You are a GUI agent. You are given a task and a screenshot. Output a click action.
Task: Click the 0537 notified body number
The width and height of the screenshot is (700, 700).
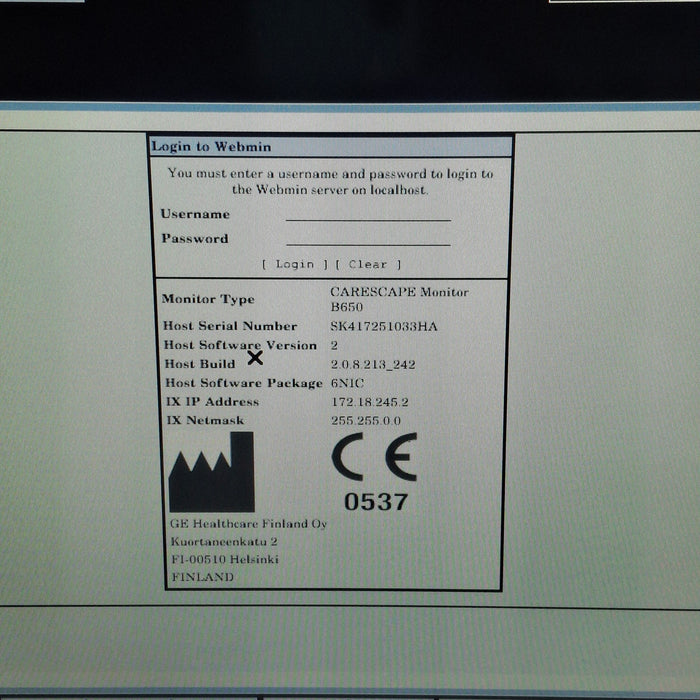coord(375,502)
